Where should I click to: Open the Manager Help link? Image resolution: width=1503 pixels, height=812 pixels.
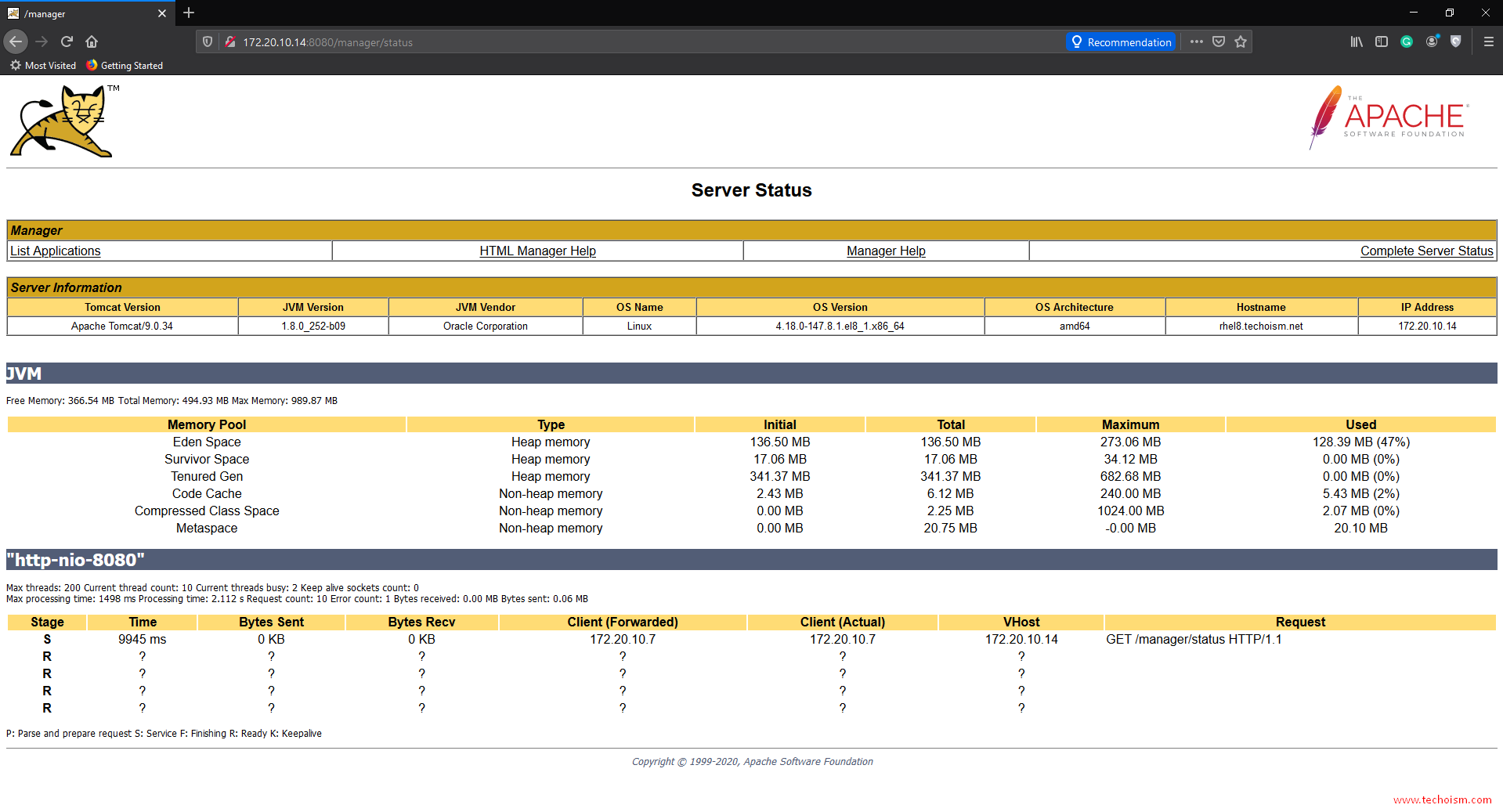click(886, 251)
